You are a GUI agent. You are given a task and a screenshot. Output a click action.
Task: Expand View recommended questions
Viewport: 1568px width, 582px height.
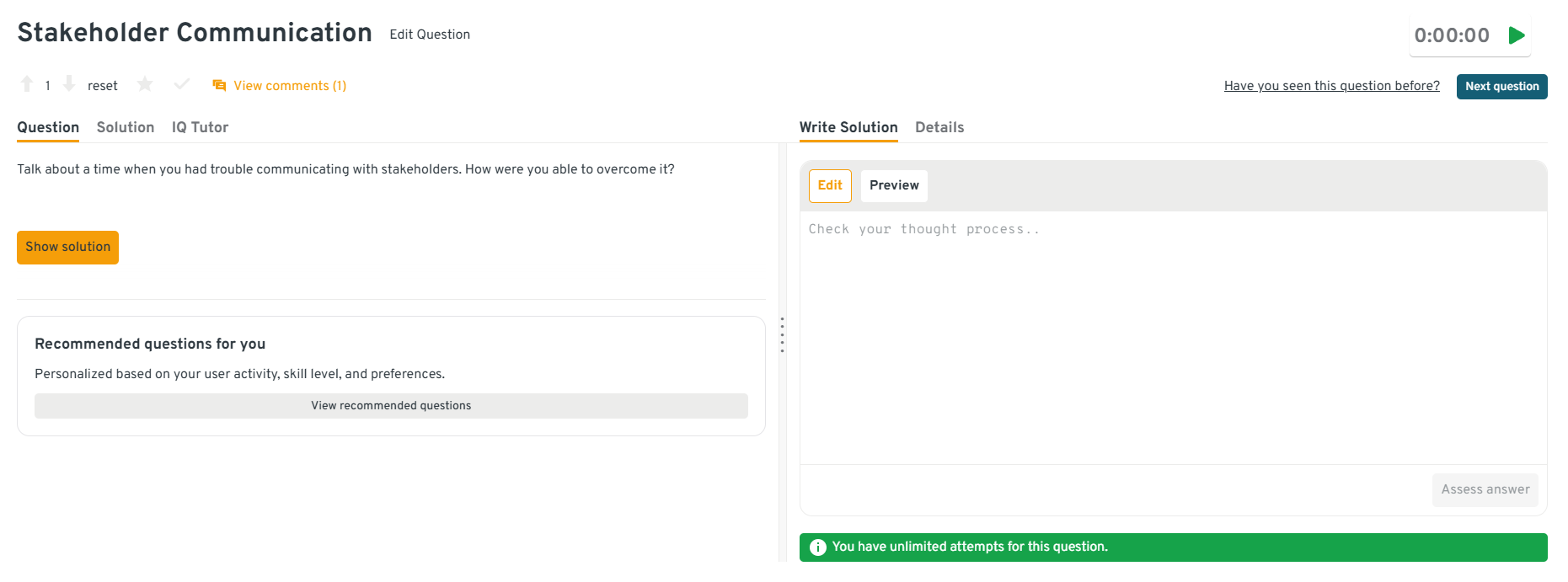[x=391, y=406]
